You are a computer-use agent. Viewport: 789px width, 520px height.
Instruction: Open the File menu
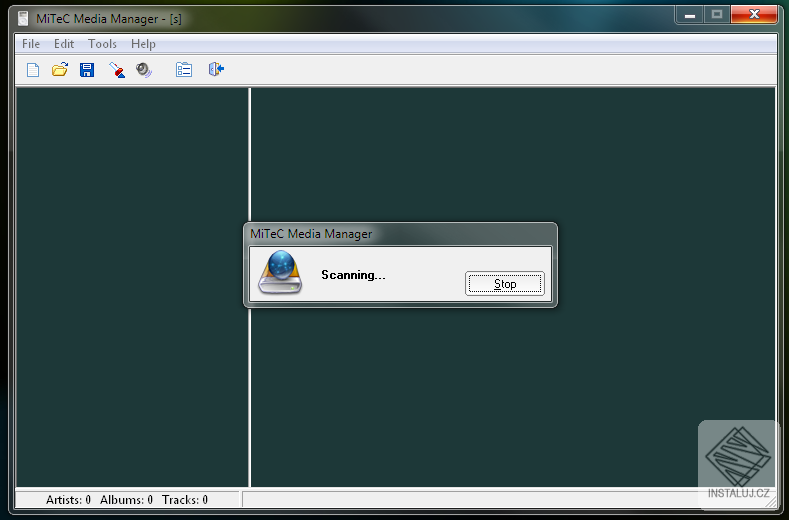[x=31, y=44]
